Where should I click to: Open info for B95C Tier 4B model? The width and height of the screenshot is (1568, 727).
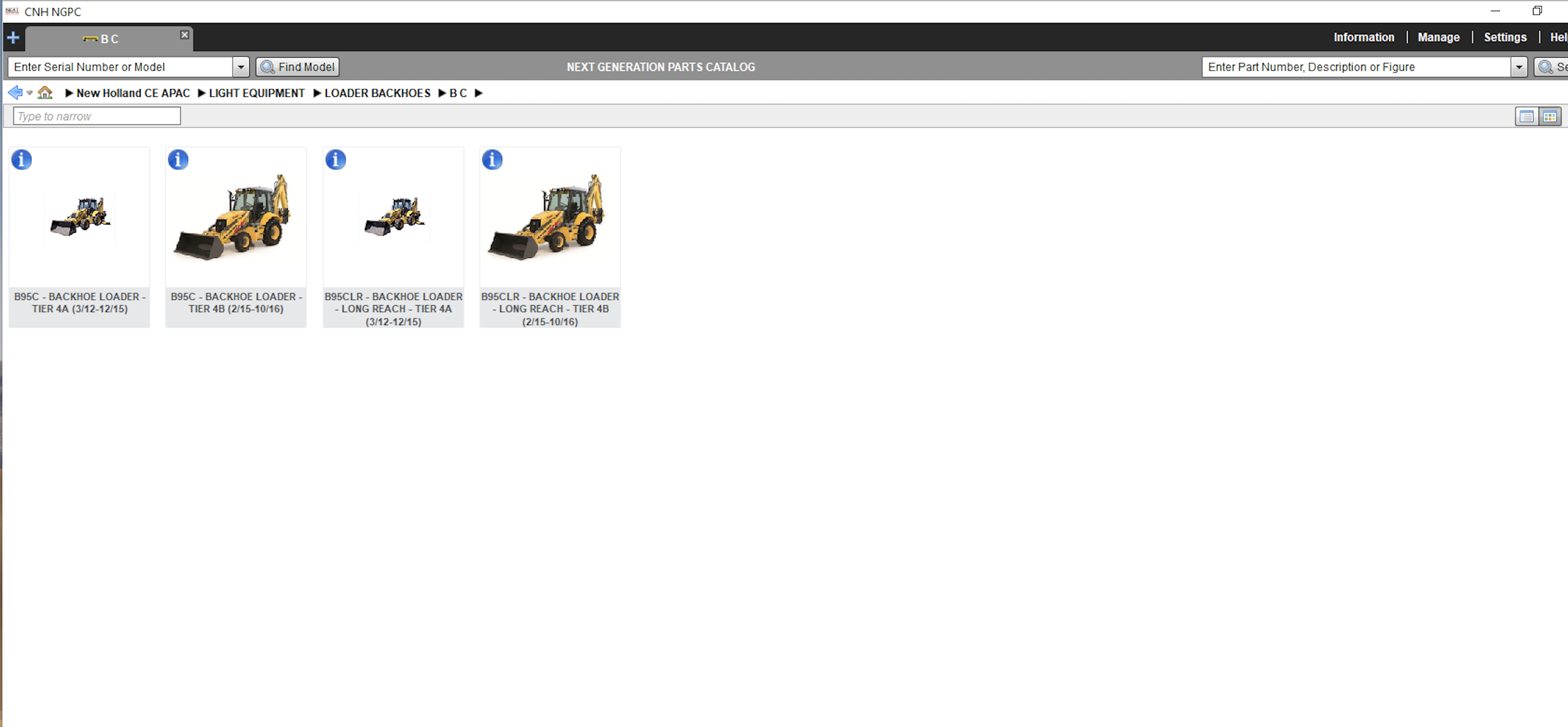coord(177,159)
